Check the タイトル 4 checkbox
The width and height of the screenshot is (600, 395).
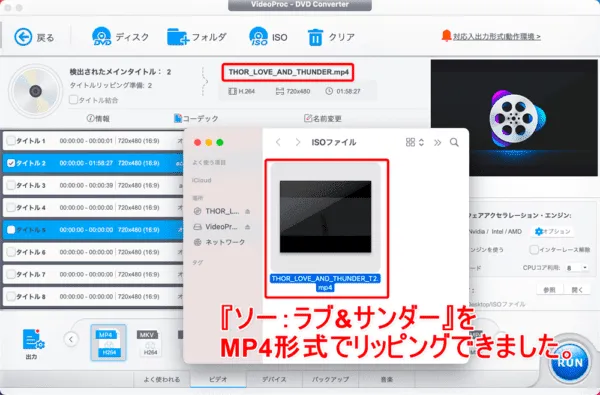11,207
